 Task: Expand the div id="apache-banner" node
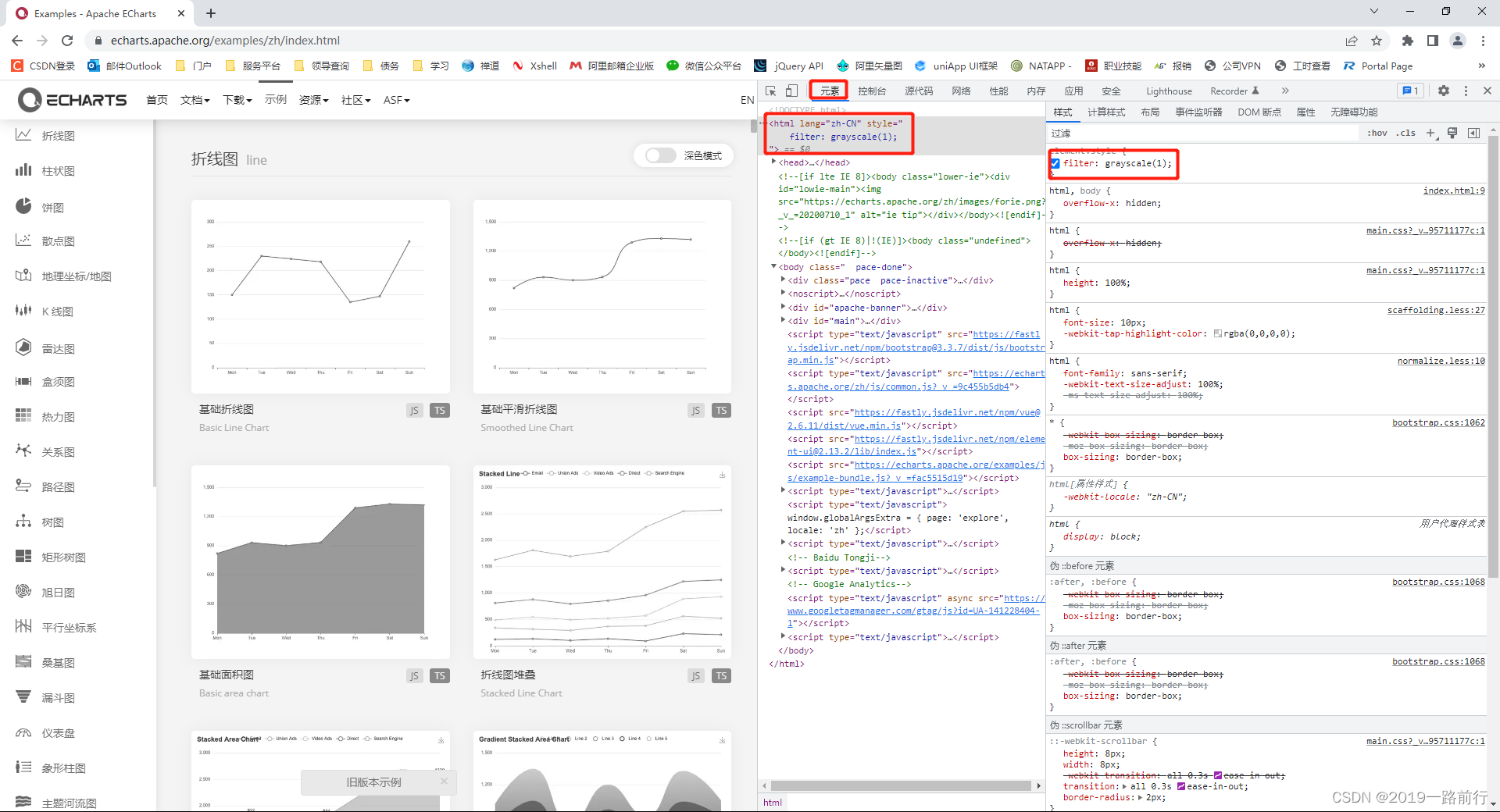click(783, 307)
